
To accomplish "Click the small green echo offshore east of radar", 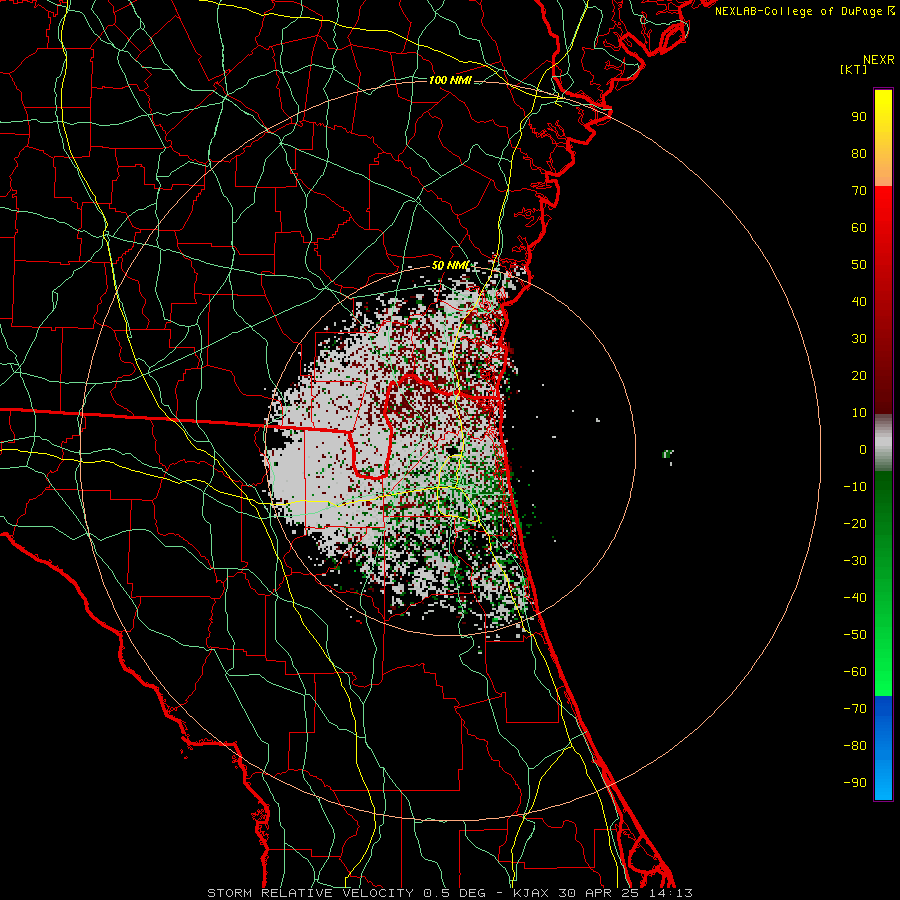I will click(x=668, y=455).
